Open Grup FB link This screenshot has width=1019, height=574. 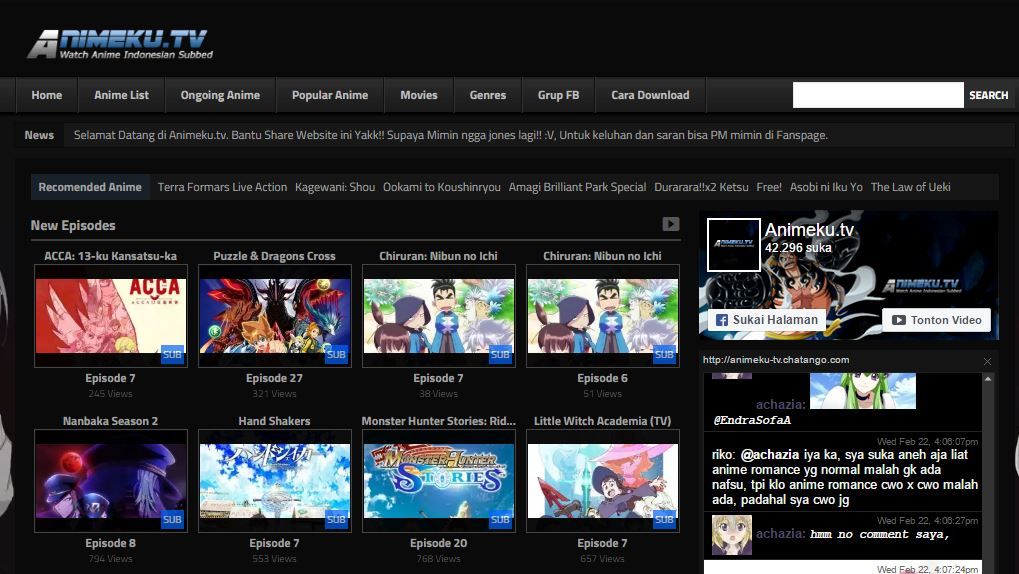tap(558, 95)
